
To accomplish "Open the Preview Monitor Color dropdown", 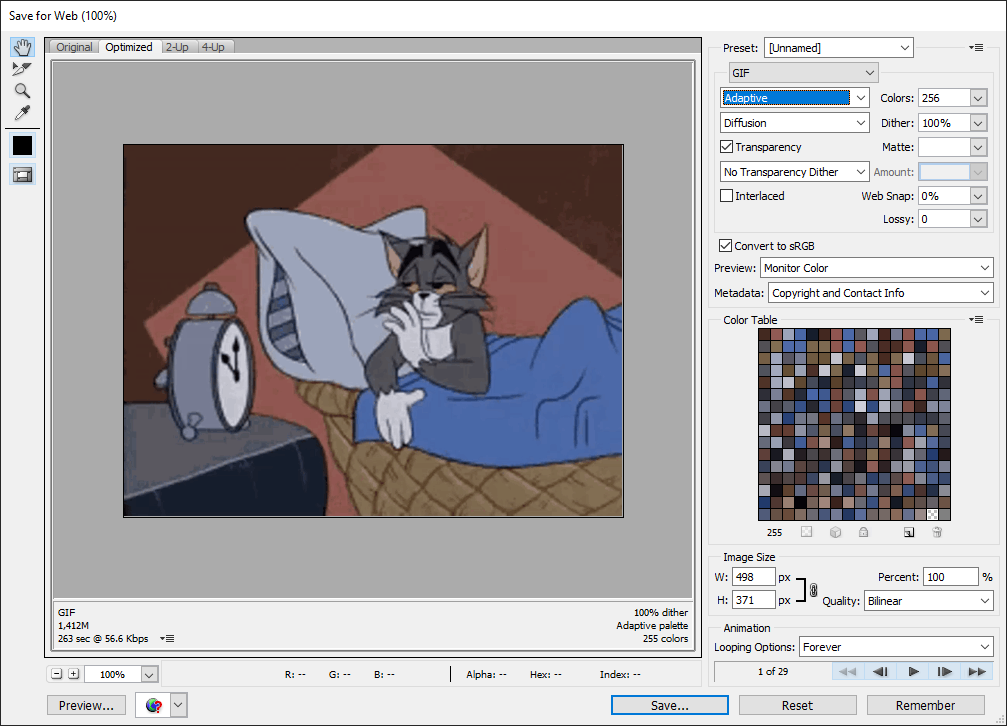I will point(877,268).
